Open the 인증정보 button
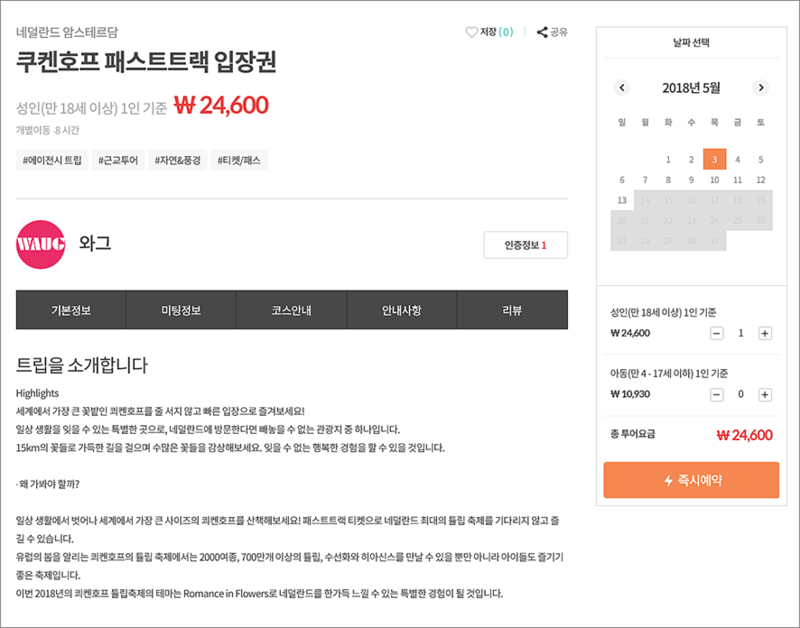This screenshot has width=800, height=628. point(526,245)
